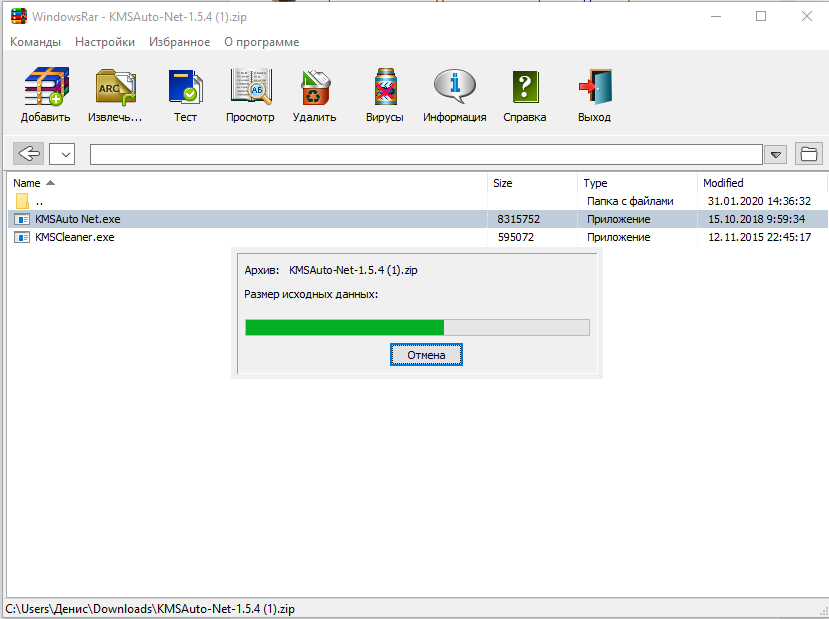
Task: Open the Настройки menu
Action: pos(105,42)
